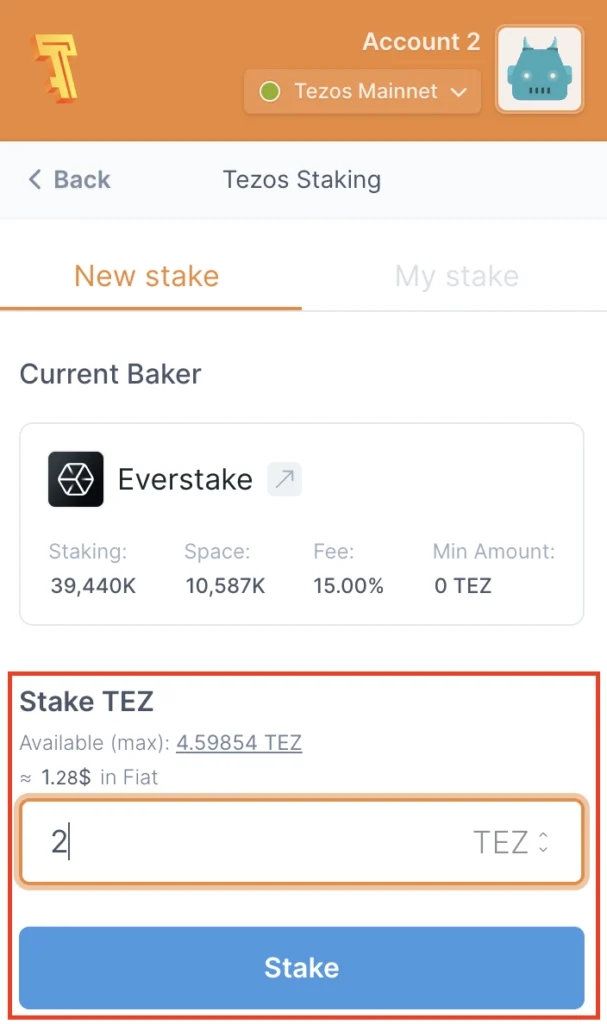Viewport: 607px width, 1024px height.
Task: Switch to the New stake tab
Action: tap(147, 276)
